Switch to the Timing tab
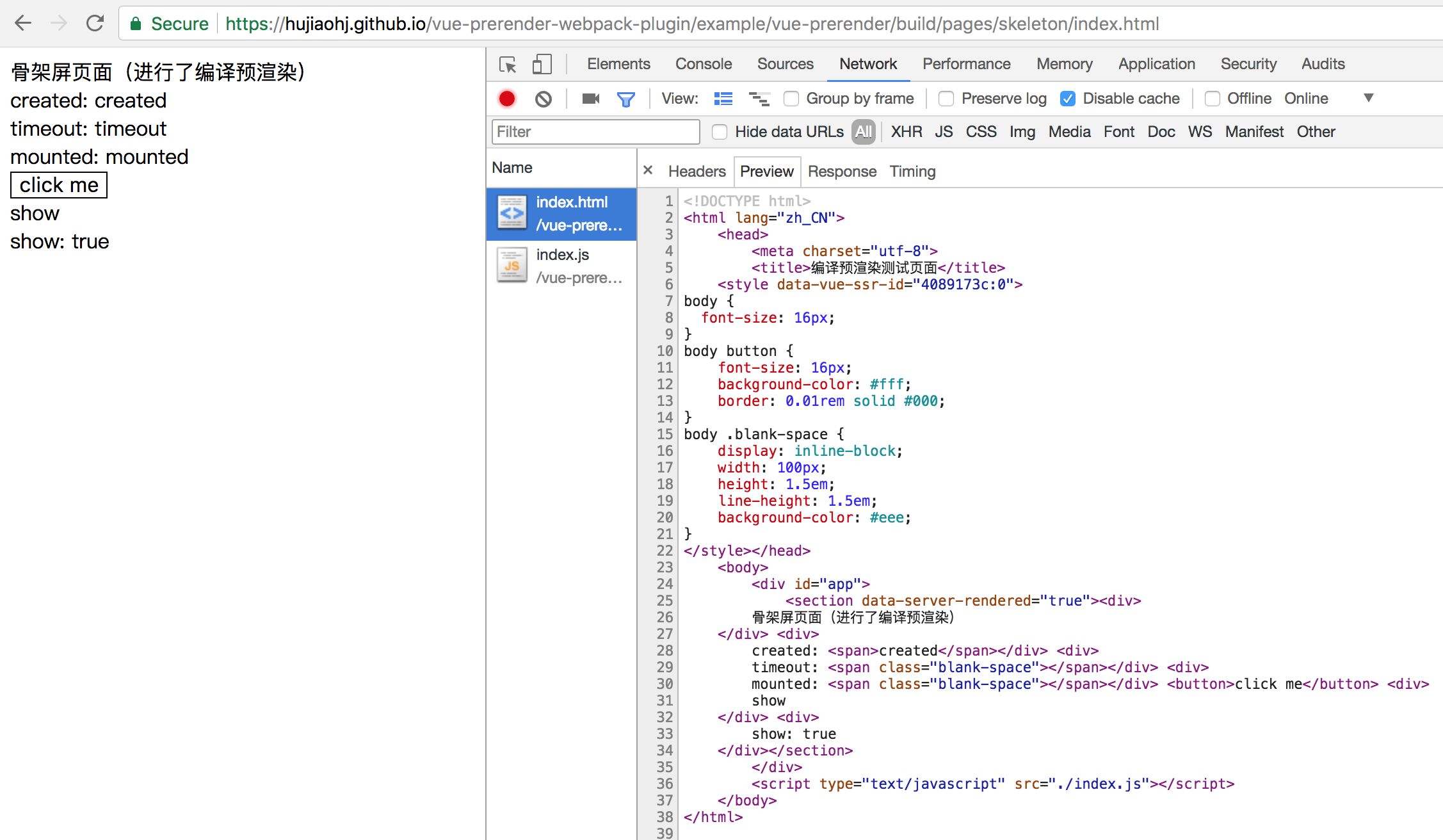The height and width of the screenshot is (840, 1443). [912, 172]
